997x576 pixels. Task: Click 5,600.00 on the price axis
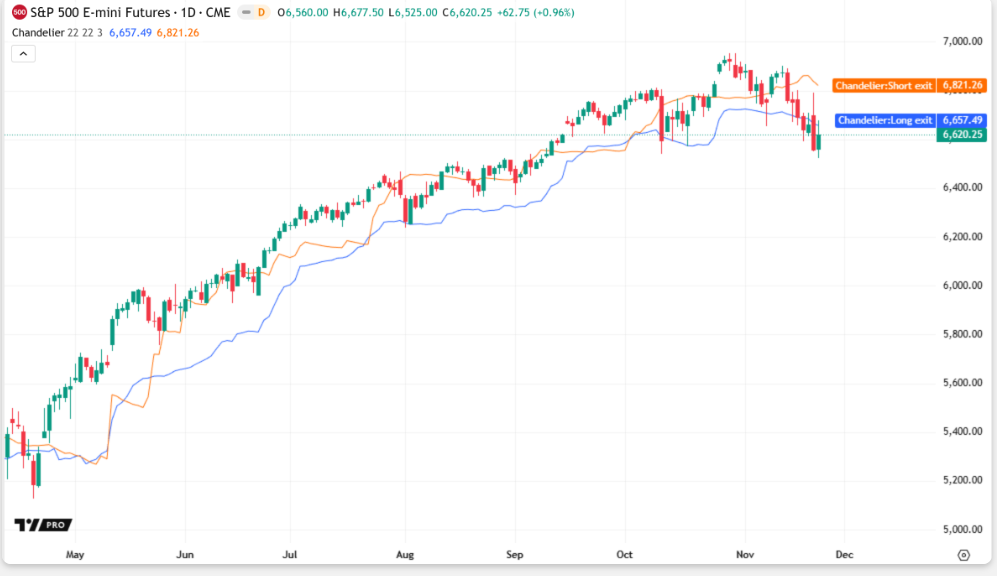963,383
